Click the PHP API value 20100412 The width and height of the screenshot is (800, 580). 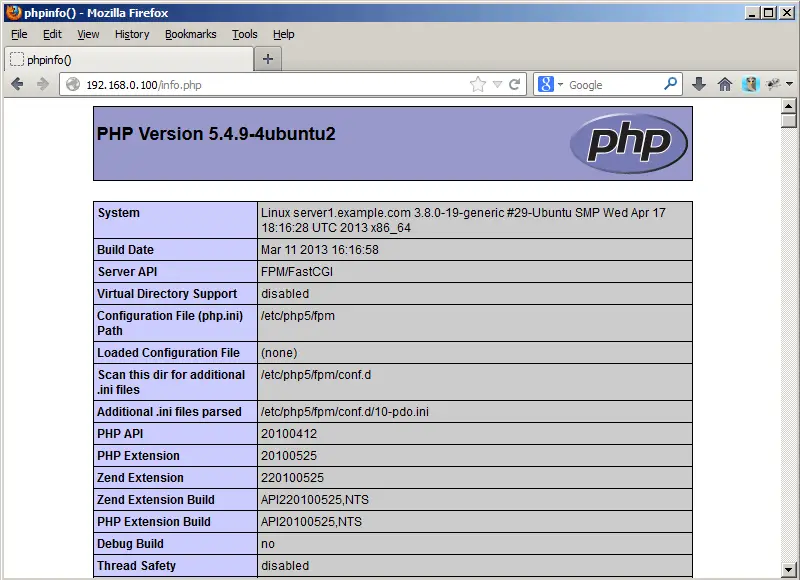point(289,434)
